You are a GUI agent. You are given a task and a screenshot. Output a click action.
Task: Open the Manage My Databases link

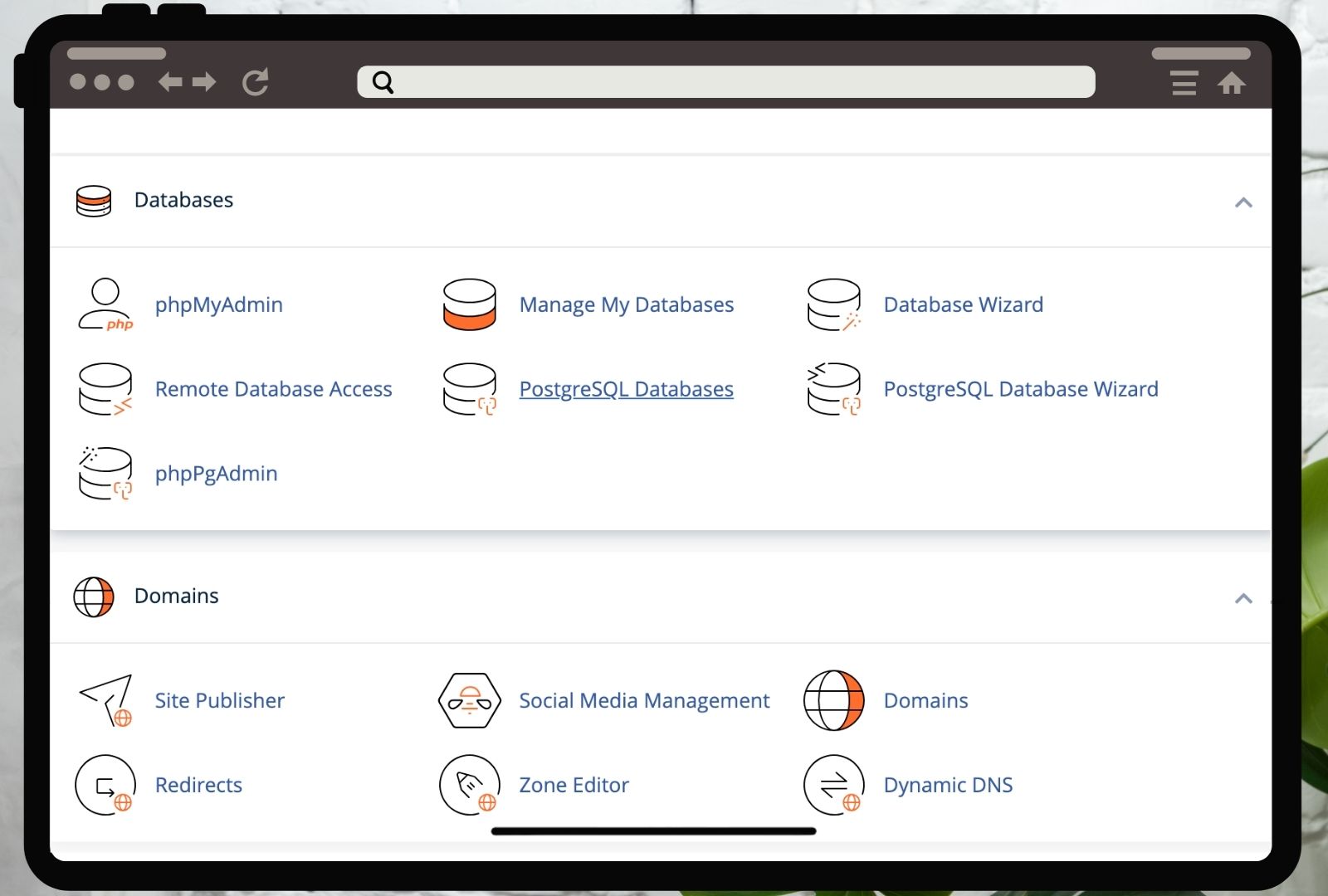[x=627, y=305]
